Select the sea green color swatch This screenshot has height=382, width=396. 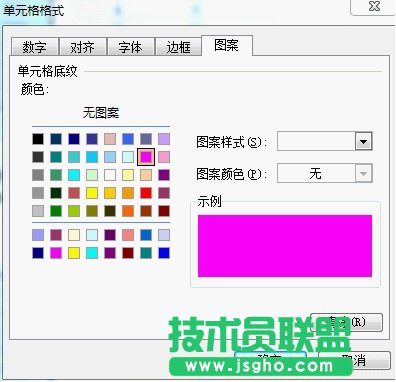56,175
